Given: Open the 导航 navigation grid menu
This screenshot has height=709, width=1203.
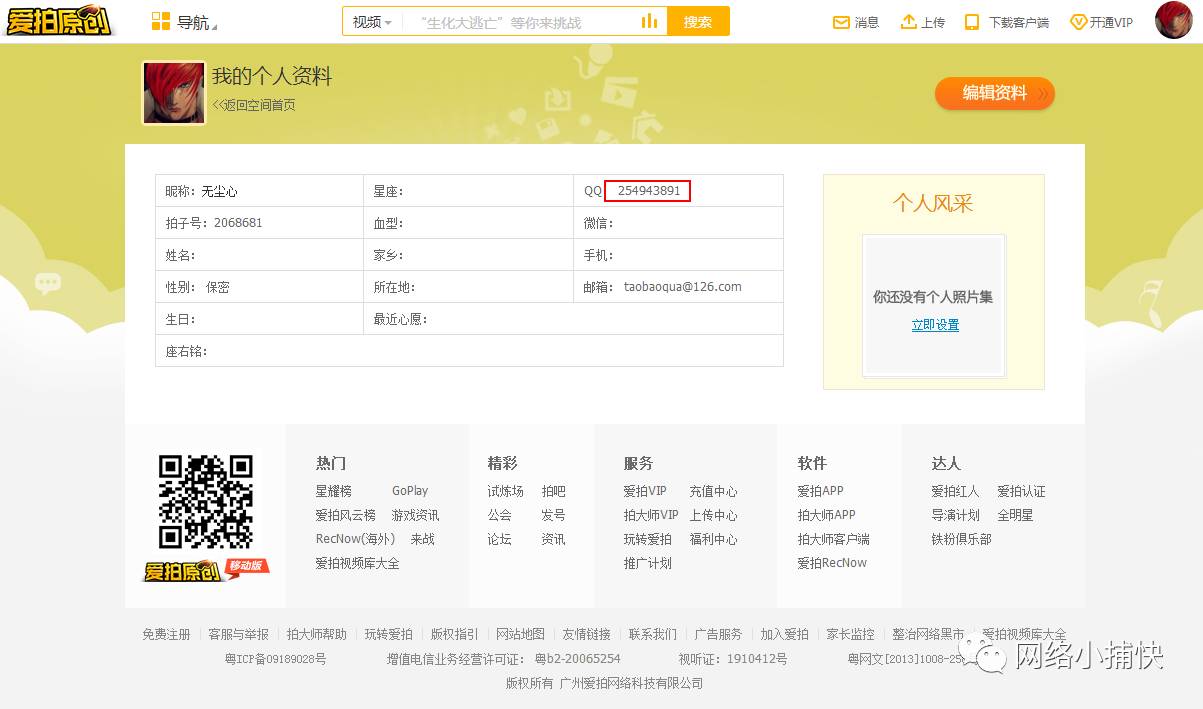Looking at the screenshot, I should (183, 22).
